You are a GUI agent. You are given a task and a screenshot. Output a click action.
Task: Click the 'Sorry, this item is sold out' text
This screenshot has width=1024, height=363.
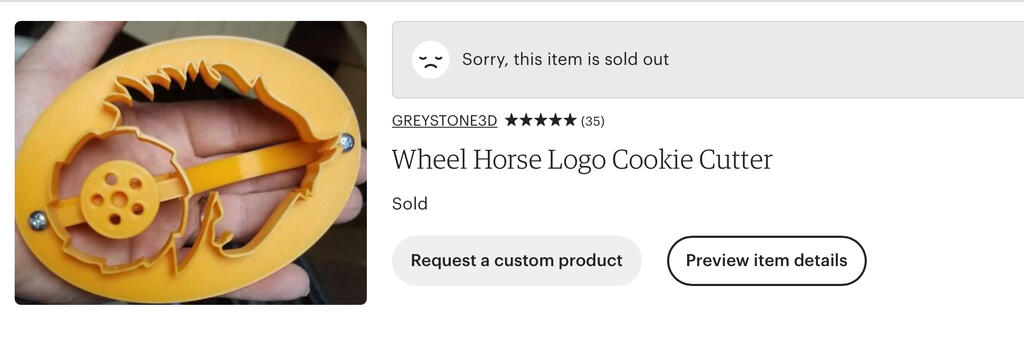coord(566,59)
